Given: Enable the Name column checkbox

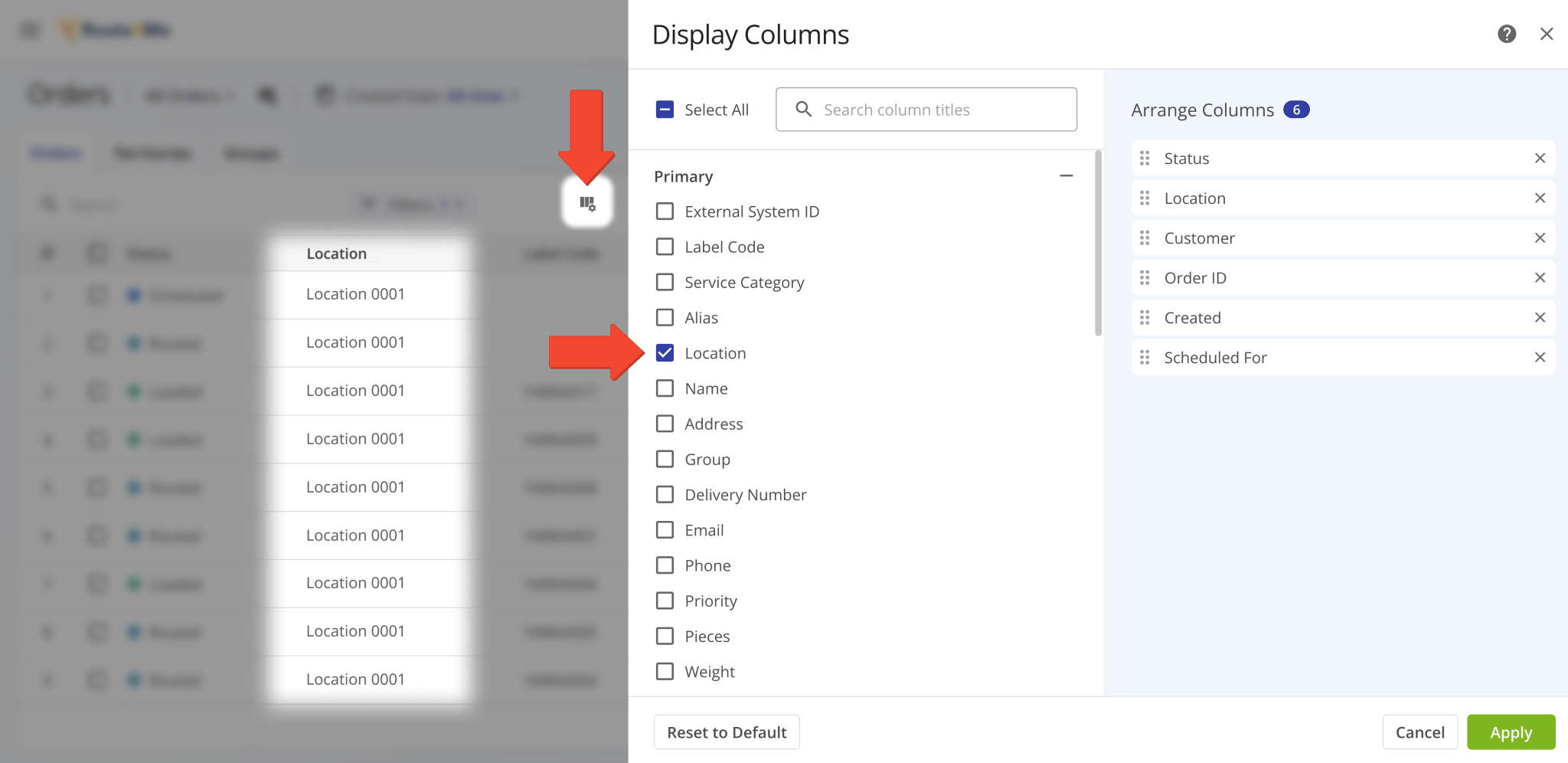Looking at the screenshot, I should (665, 388).
